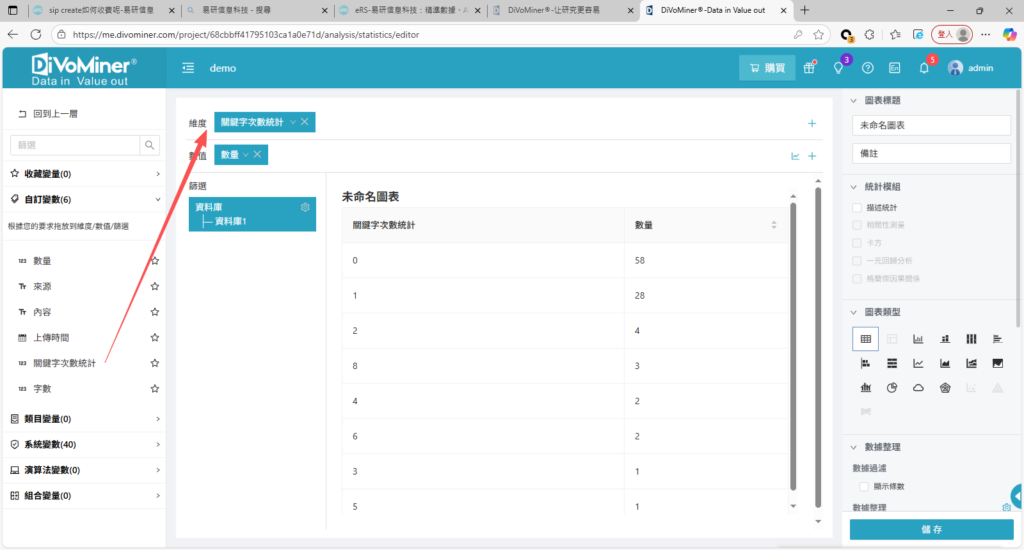This screenshot has width=1024, height=550.
Task: Switch to the eRS-易研信息科技 browser tab
Action: (x=410, y=10)
